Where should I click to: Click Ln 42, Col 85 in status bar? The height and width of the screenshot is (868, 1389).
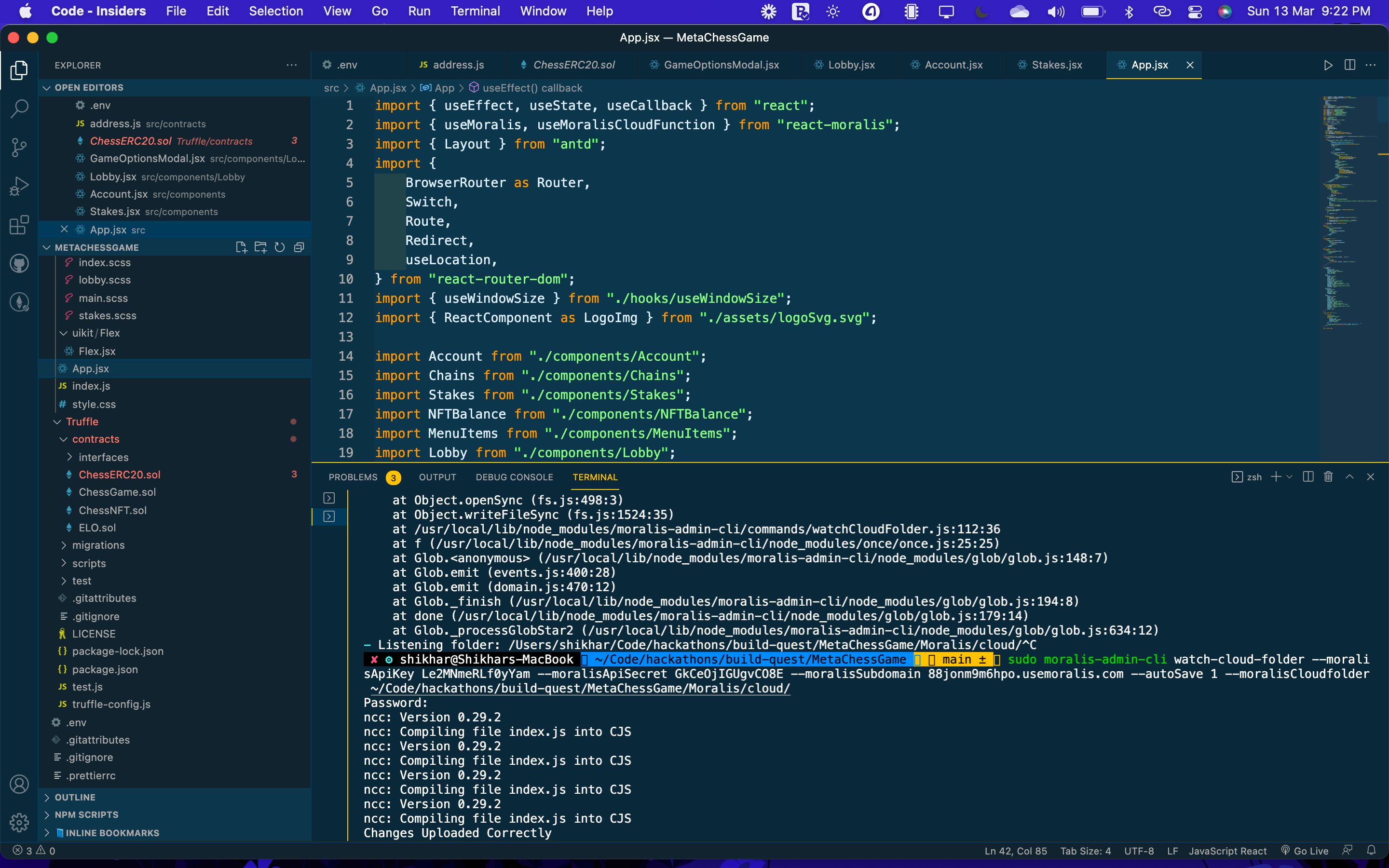coord(1015,851)
